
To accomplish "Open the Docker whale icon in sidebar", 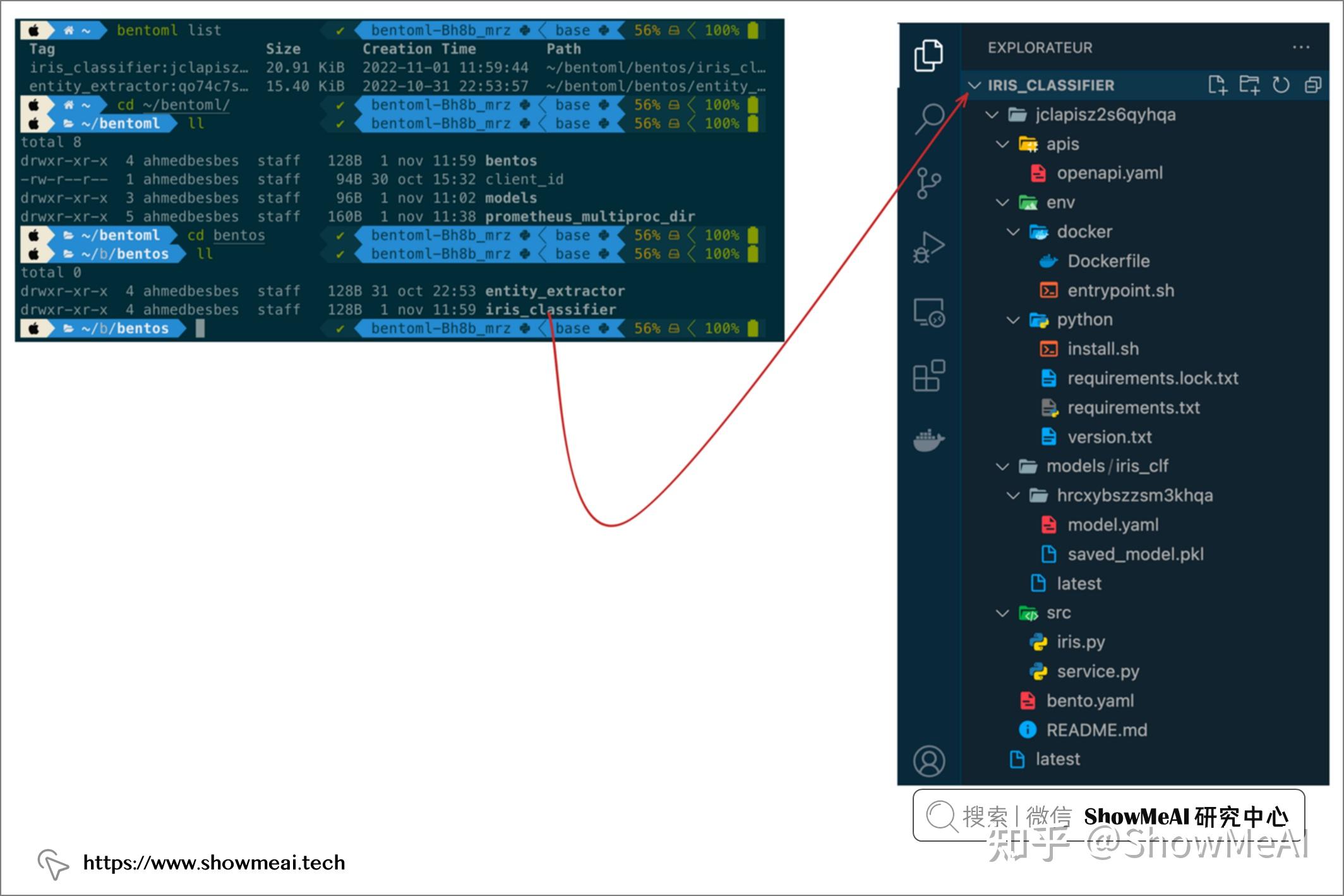I will click(x=928, y=440).
